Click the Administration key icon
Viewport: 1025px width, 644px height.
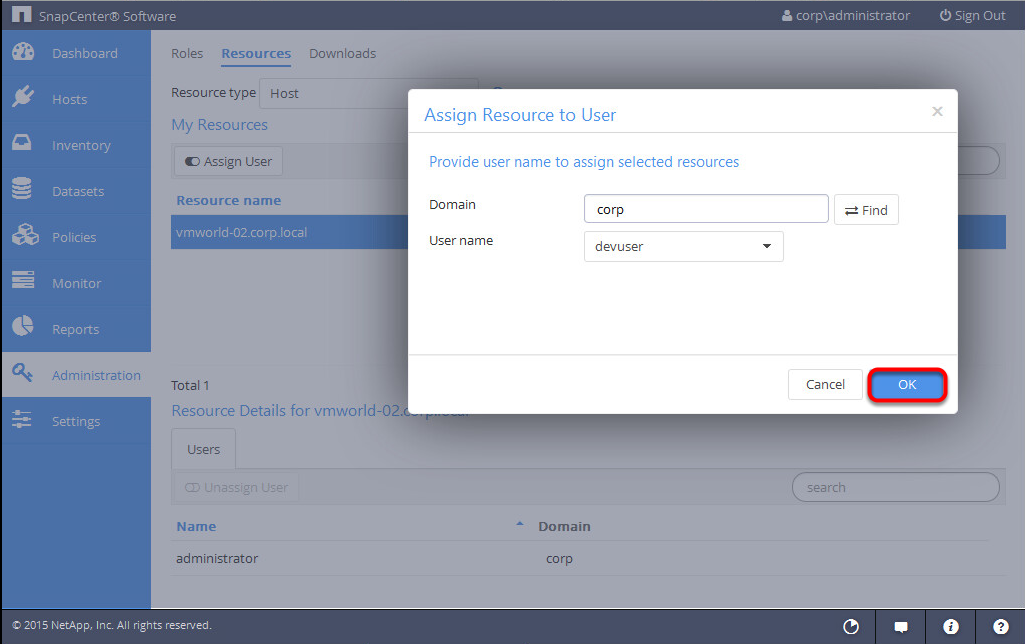[x=22, y=373]
